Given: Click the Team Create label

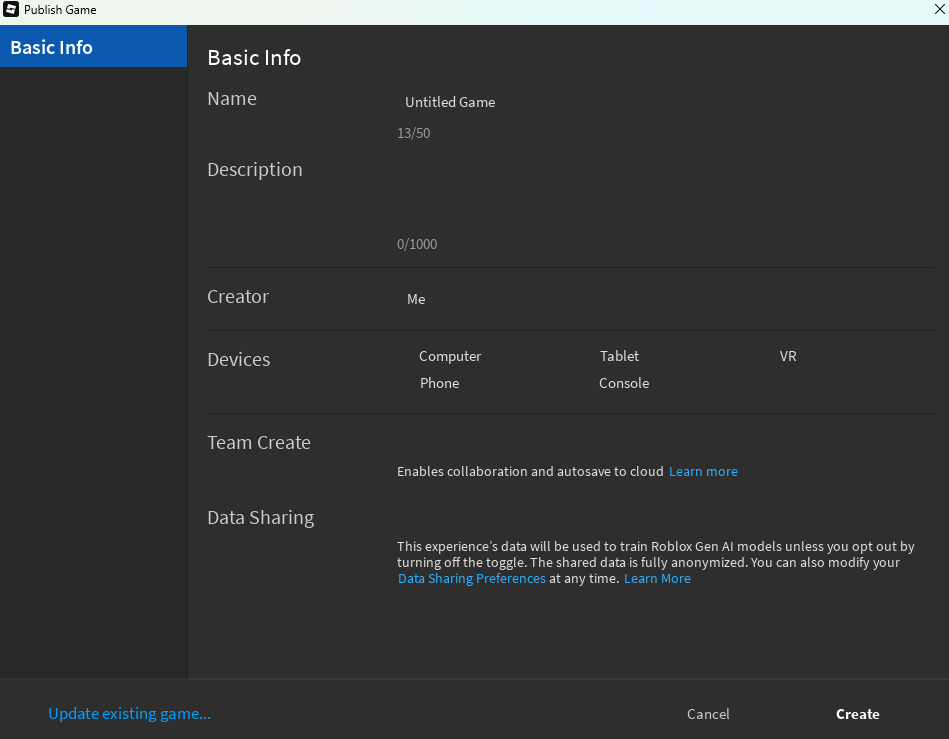Looking at the screenshot, I should [x=259, y=442].
